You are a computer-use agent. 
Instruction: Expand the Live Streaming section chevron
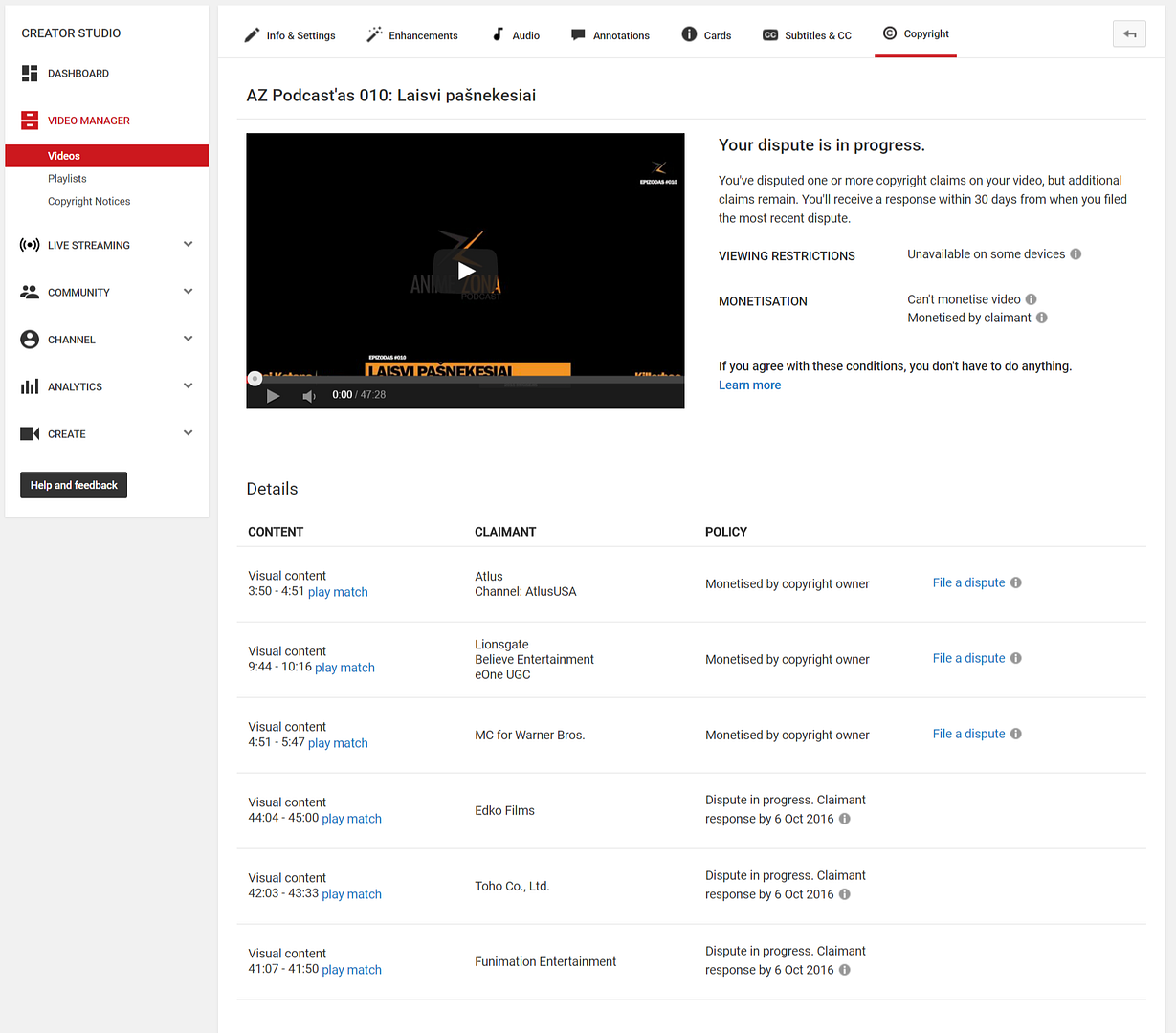189,244
